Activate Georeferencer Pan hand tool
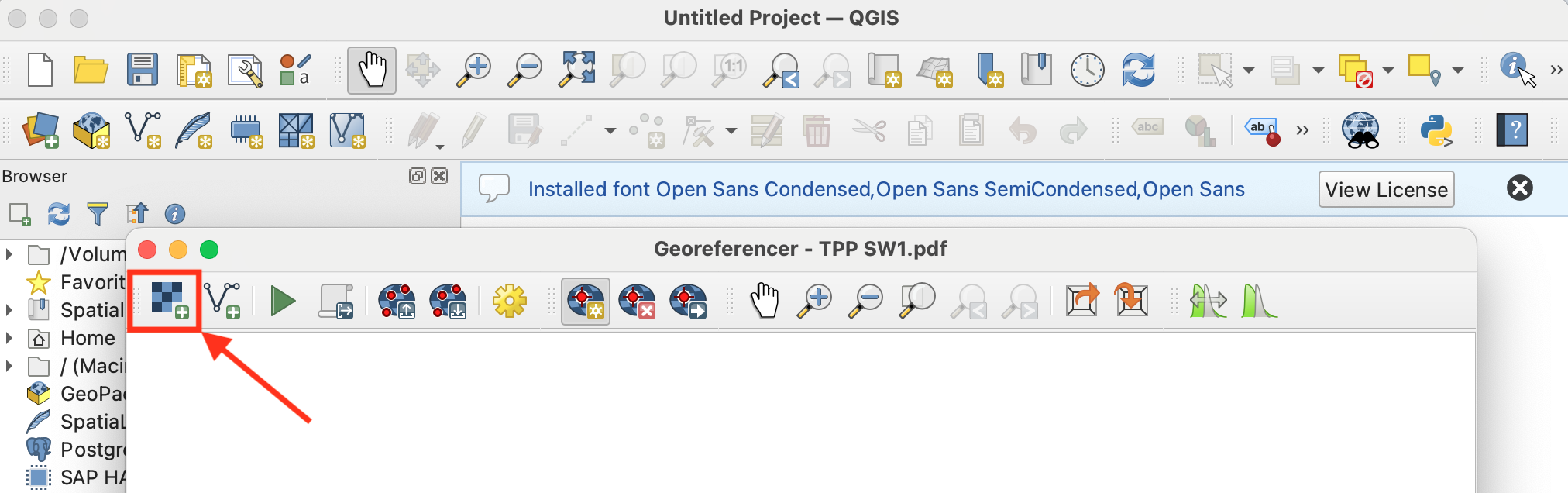The width and height of the screenshot is (1568, 493). click(x=765, y=301)
